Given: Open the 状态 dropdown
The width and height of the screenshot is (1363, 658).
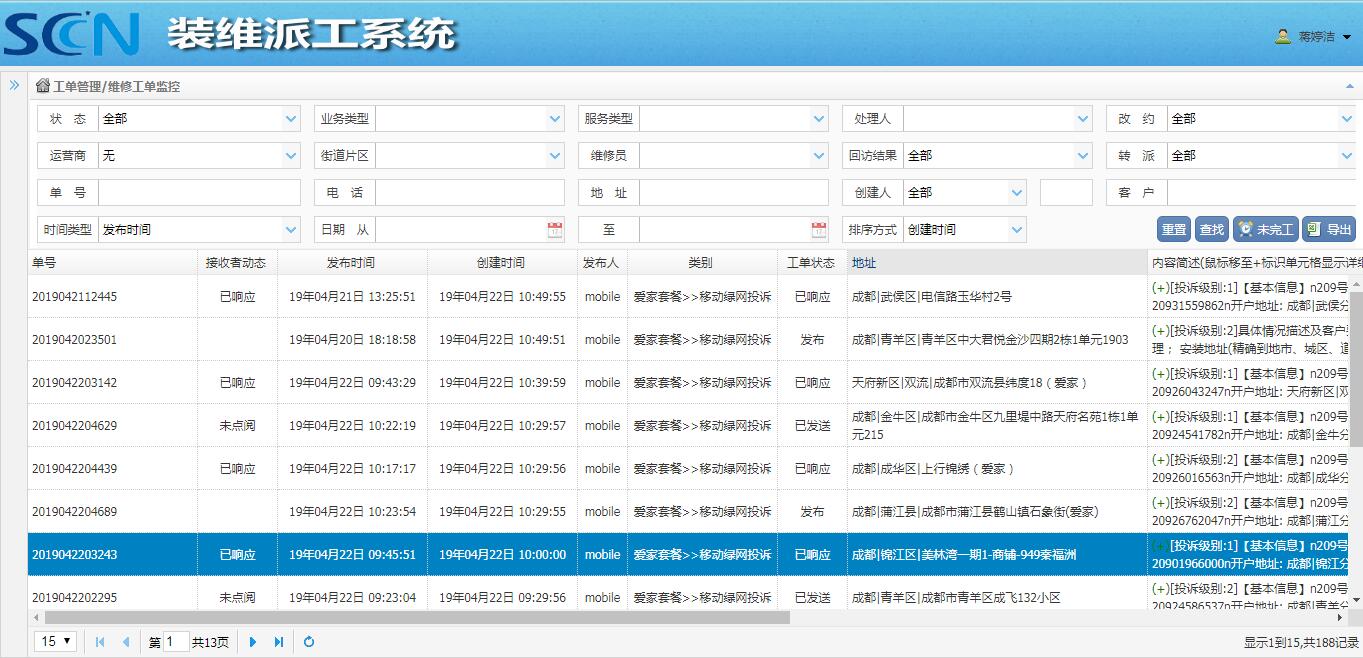Looking at the screenshot, I should click(x=291, y=119).
